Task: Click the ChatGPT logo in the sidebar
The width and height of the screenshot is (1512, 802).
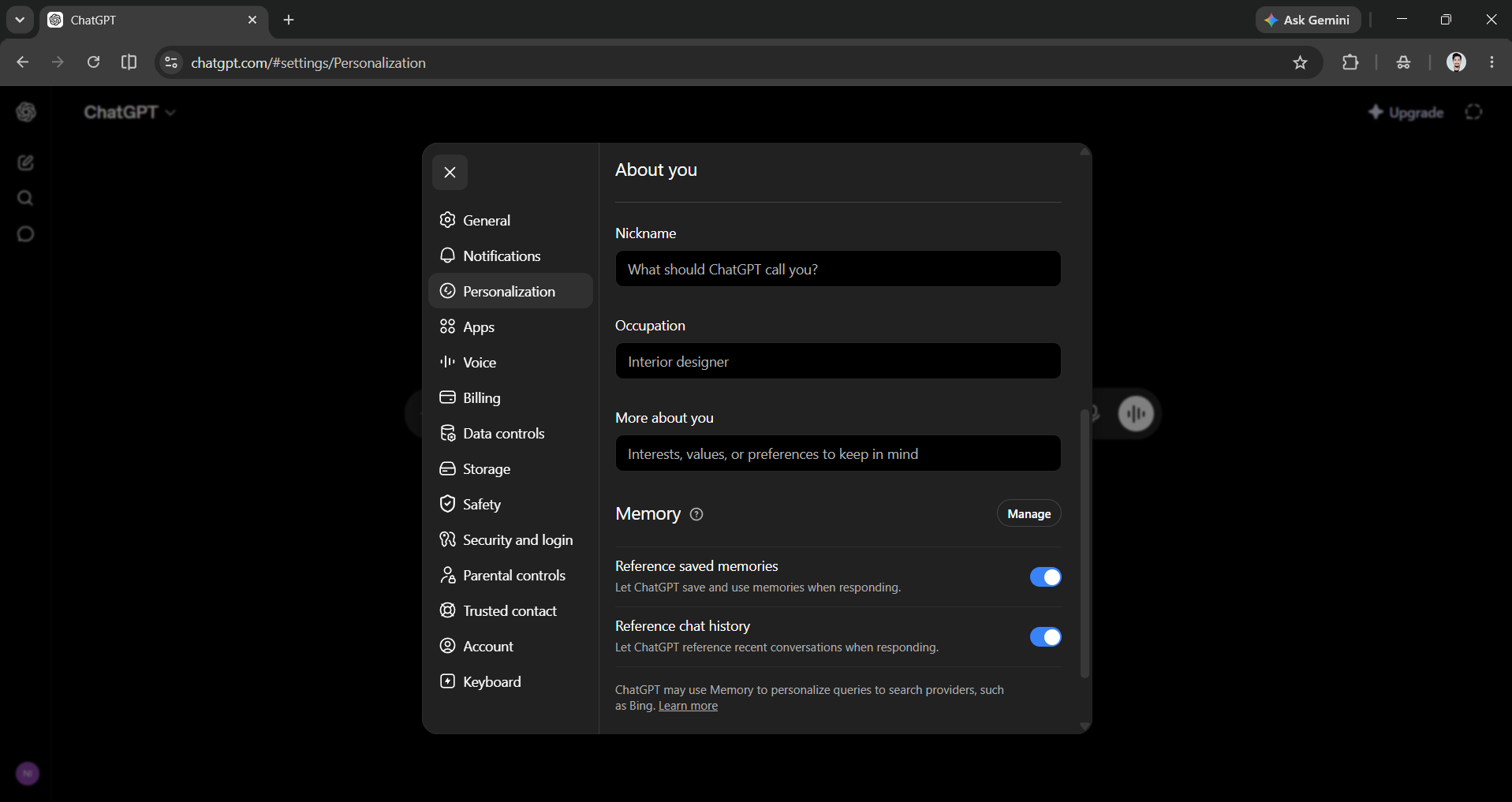Action: point(26,112)
